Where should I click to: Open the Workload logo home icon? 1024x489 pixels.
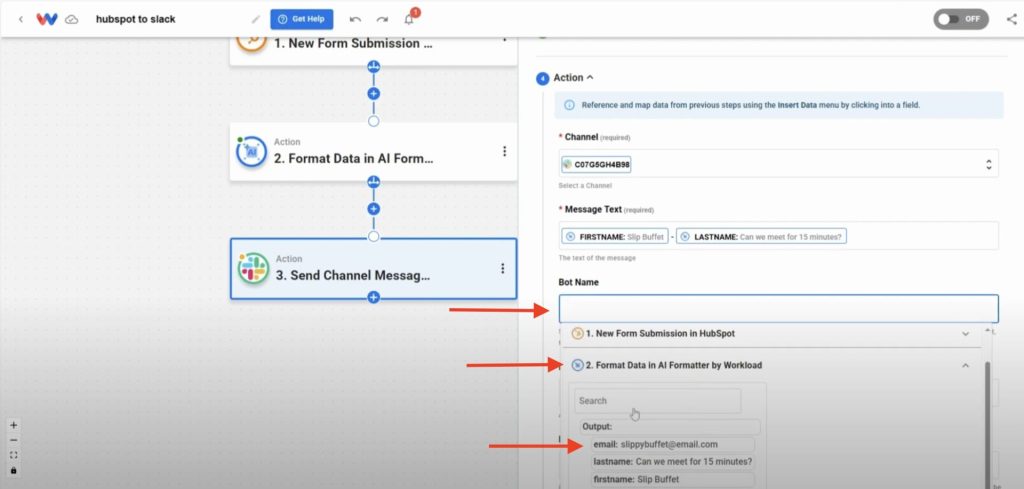pos(47,19)
